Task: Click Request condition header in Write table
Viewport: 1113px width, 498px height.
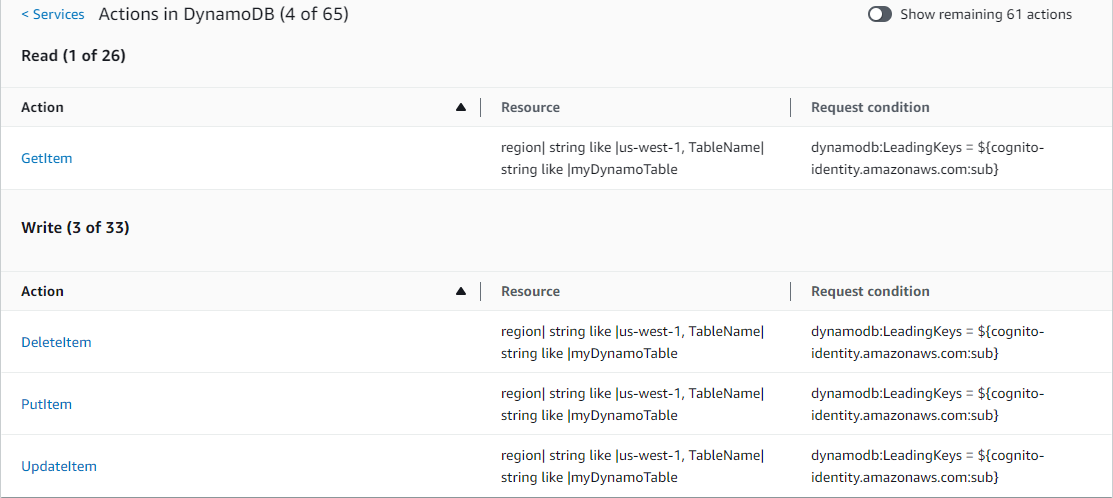Action: (870, 291)
